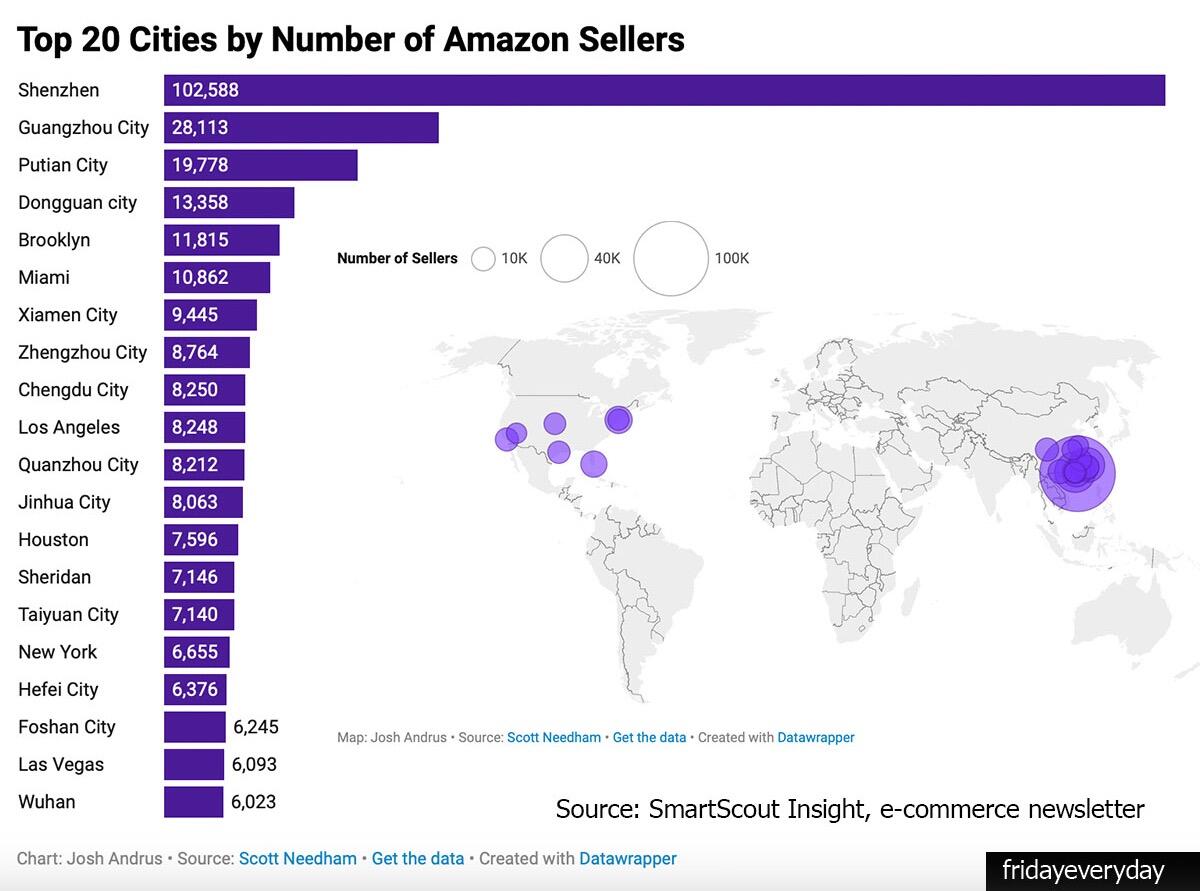Click the Shenzhen bar showing 102,588

[x=664, y=90]
